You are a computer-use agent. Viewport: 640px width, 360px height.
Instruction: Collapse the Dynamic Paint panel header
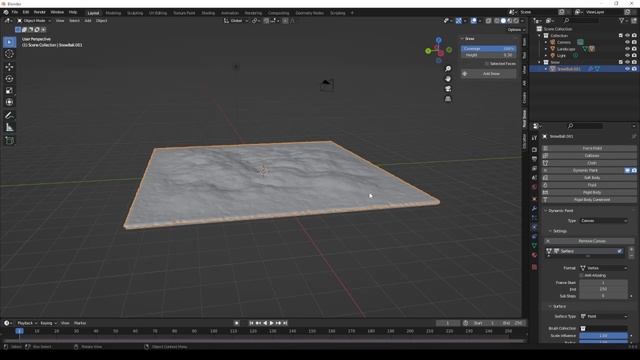tap(561, 211)
